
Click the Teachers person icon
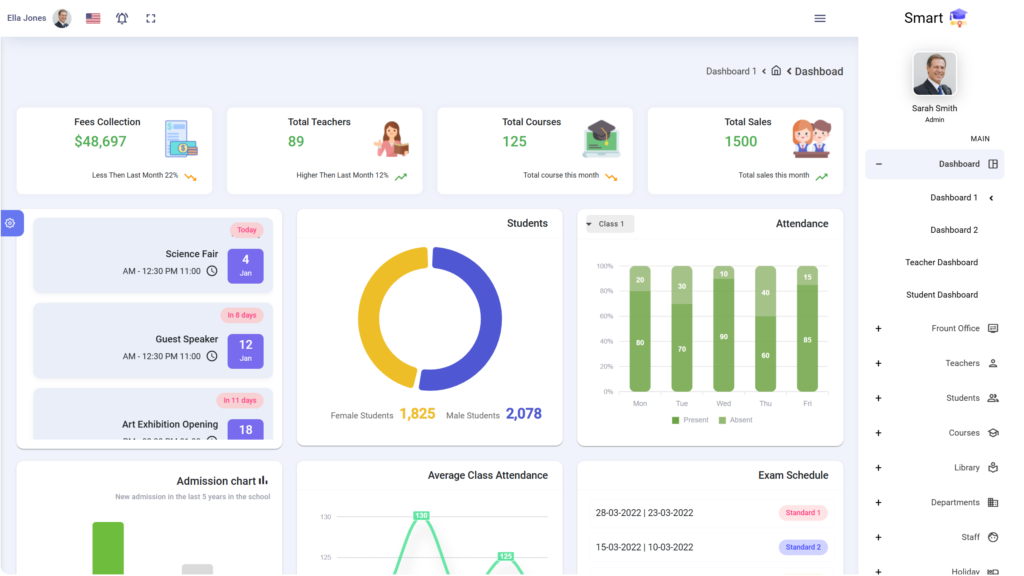tap(993, 363)
